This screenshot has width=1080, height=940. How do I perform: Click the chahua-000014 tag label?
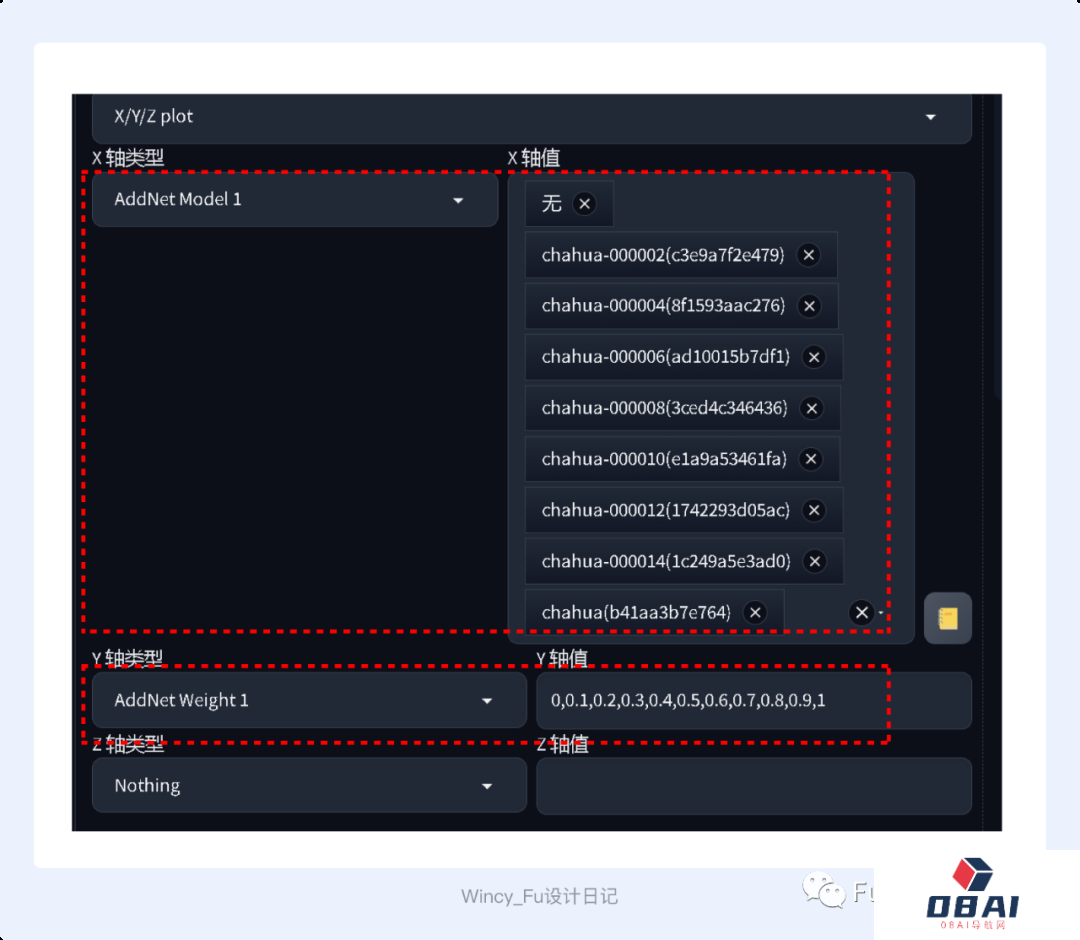click(665, 561)
